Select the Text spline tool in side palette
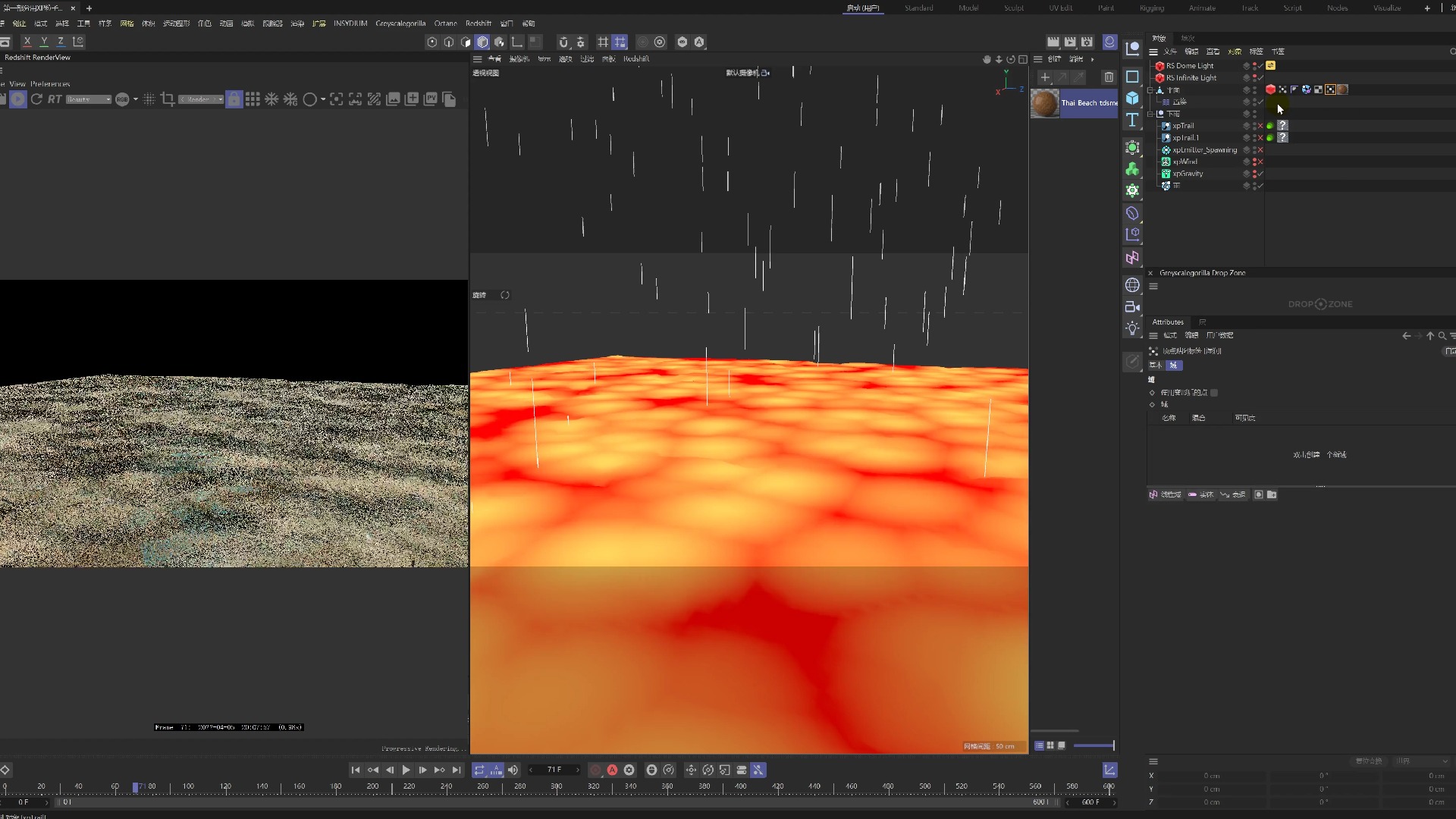The width and height of the screenshot is (1456, 819). 1132,120
